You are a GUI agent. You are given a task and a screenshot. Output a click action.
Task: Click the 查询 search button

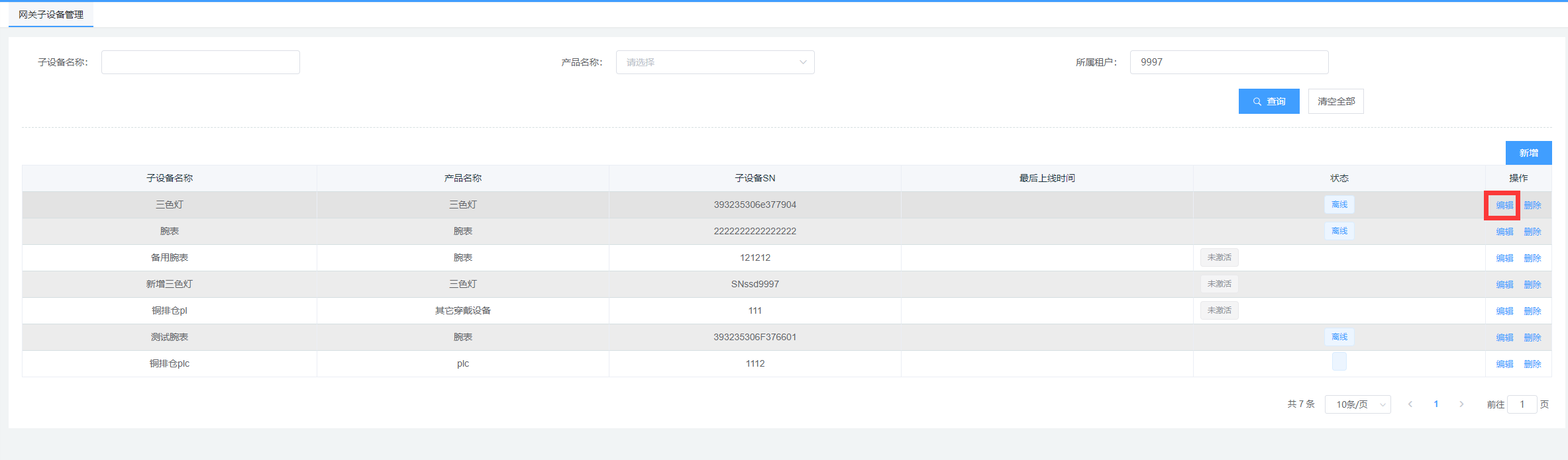click(x=1269, y=101)
